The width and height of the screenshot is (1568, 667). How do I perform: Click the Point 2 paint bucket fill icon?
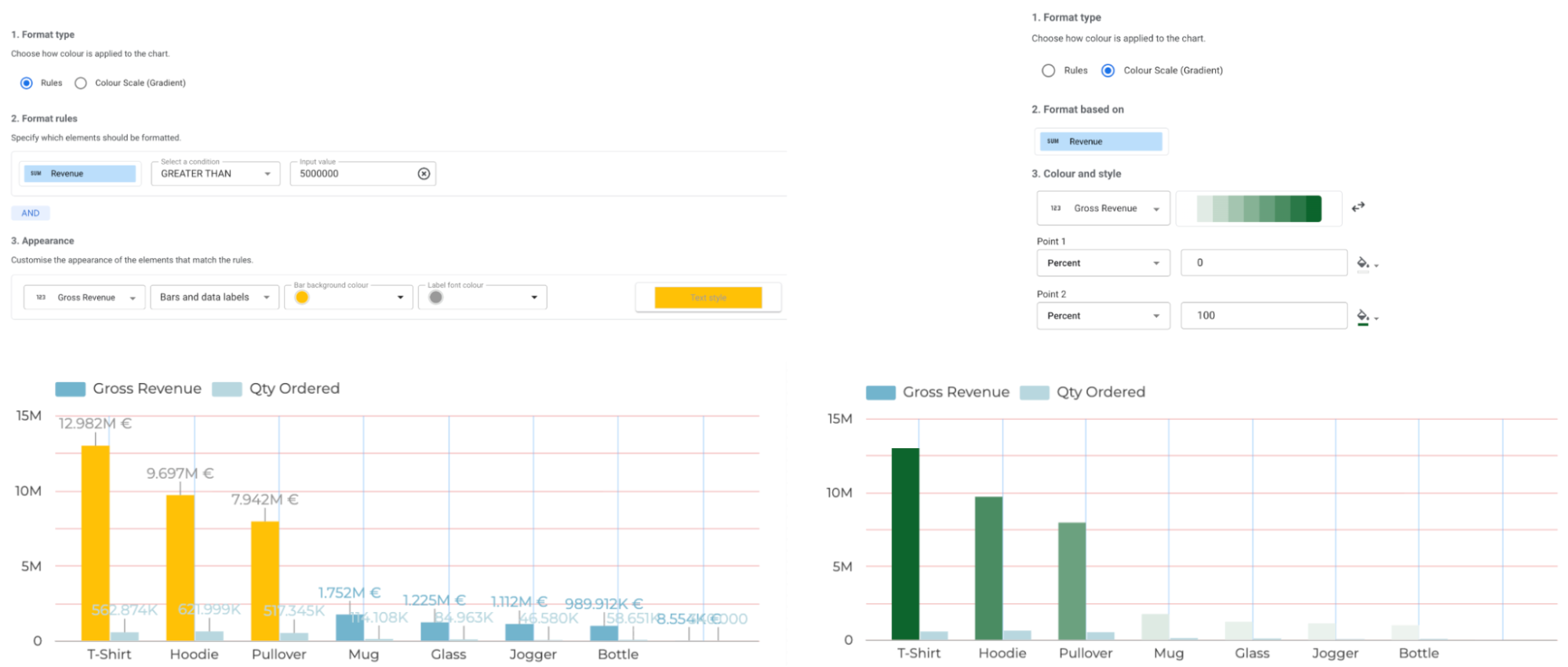click(1364, 316)
